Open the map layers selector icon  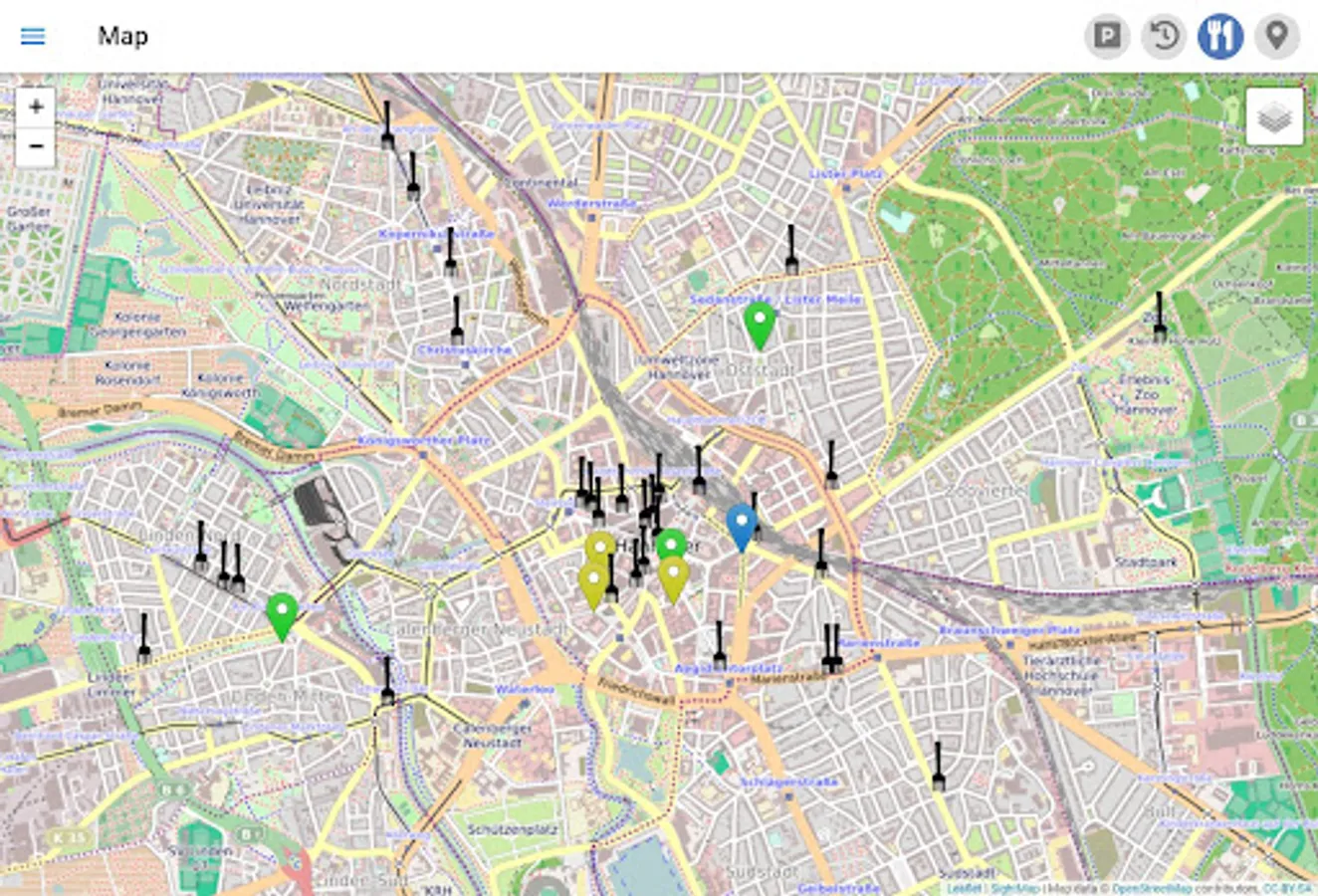pyautogui.click(x=1275, y=115)
